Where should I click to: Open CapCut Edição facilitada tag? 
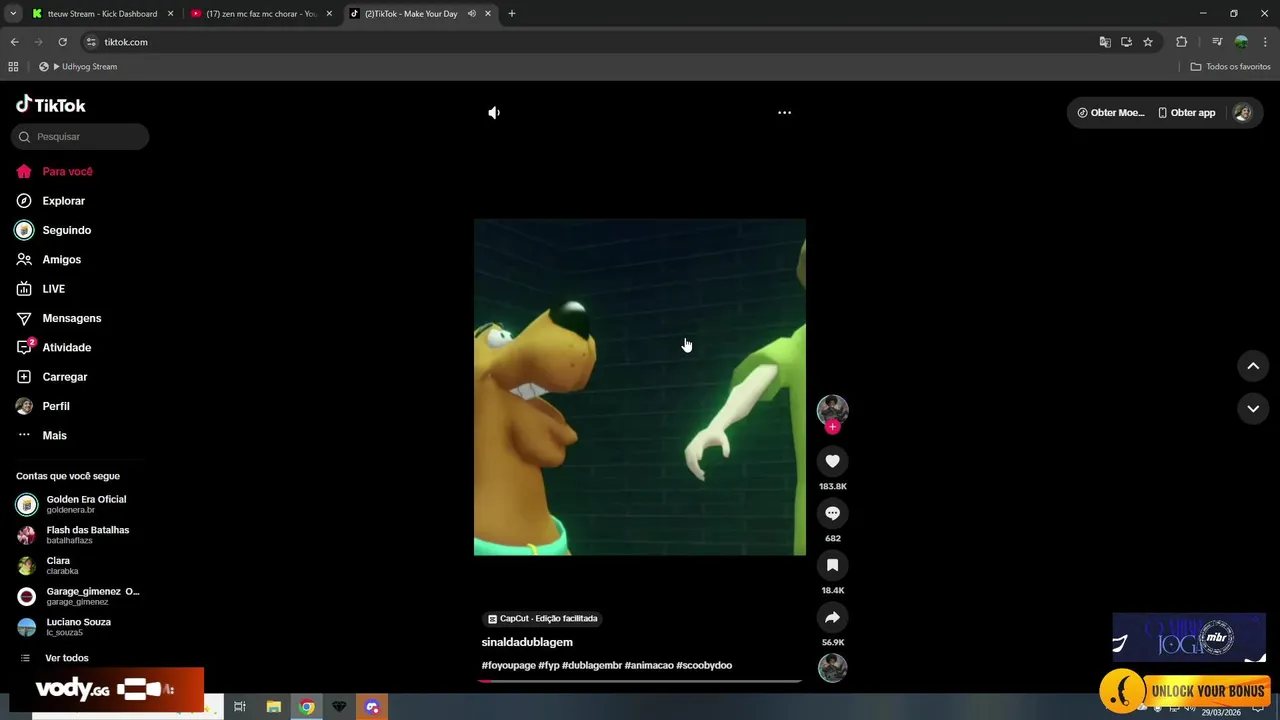tap(542, 619)
